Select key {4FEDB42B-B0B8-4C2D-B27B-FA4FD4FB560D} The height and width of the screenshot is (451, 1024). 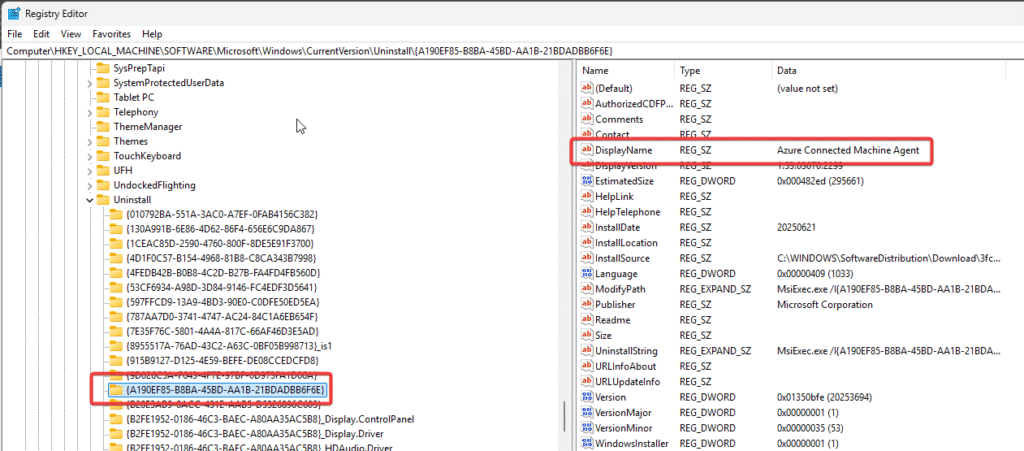point(223,272)
